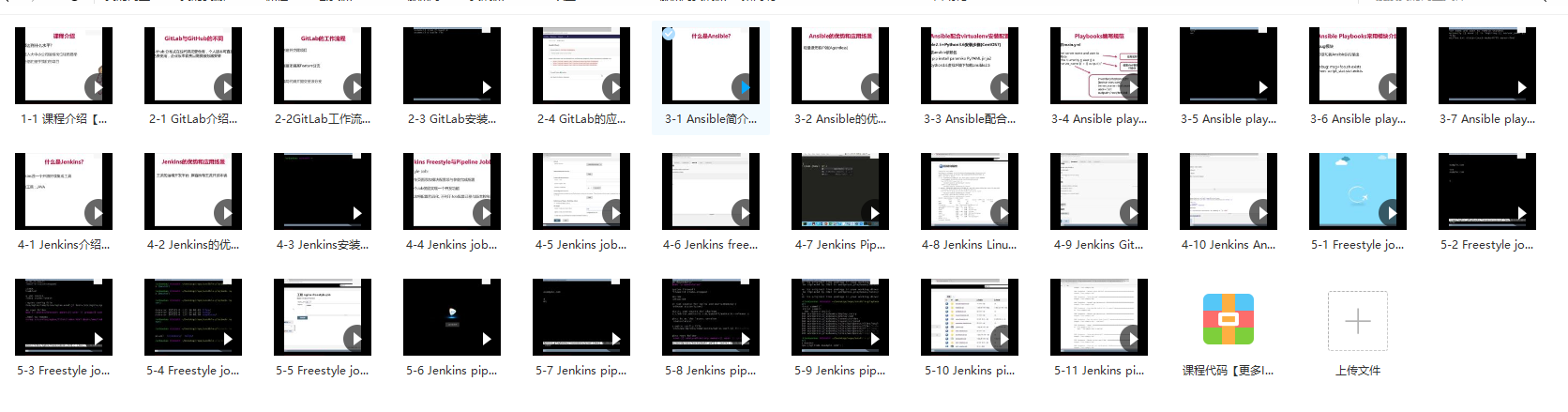Click the 上传文件 plus upload tile

click(x=1358, y=321)
